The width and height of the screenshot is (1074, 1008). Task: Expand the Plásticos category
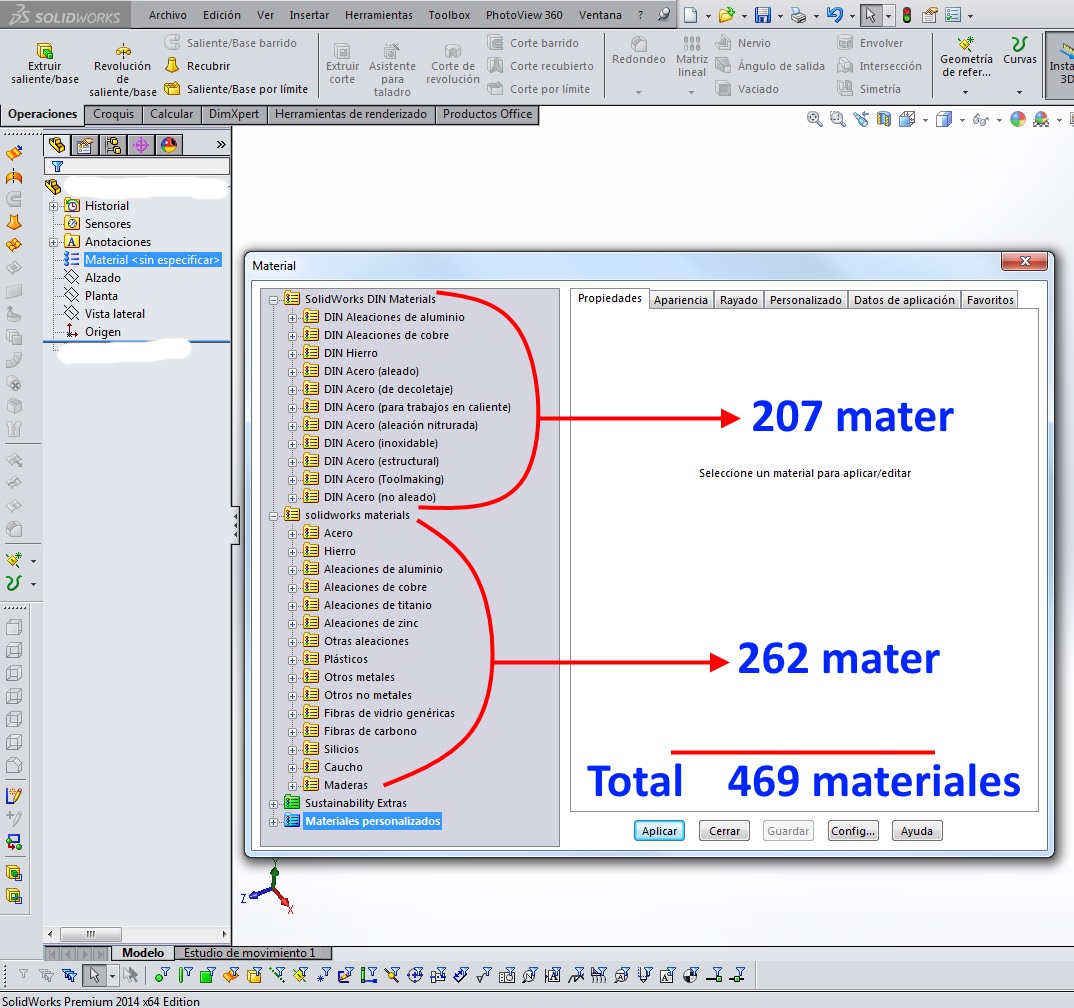292,660
